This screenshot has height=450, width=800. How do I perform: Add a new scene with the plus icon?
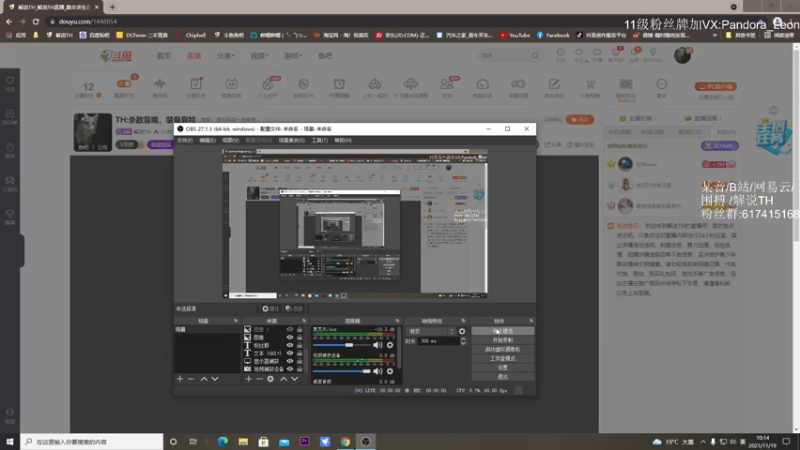(x=180, y=379)
